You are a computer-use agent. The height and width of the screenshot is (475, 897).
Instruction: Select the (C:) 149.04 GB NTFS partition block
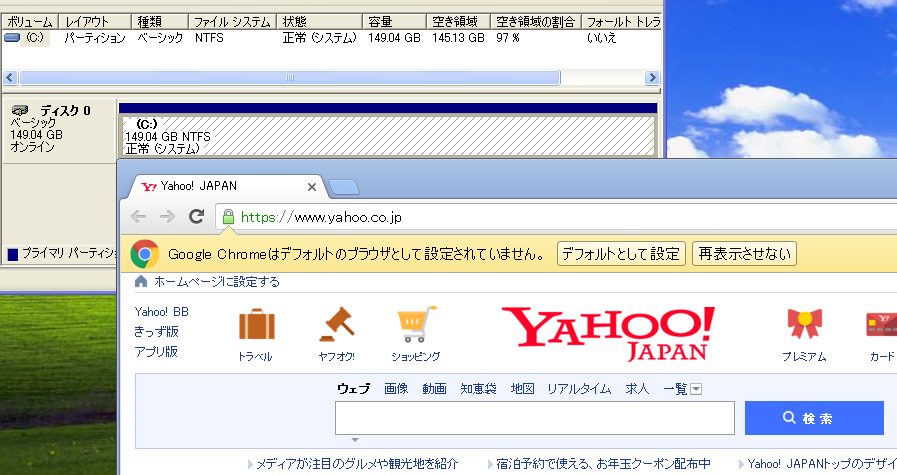pos(388,136)
